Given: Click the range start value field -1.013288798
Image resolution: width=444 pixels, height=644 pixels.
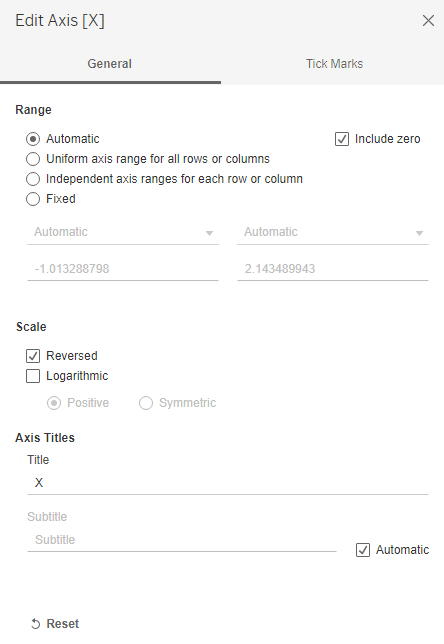Looking at the screenshot, I should (x=123, y=269).
